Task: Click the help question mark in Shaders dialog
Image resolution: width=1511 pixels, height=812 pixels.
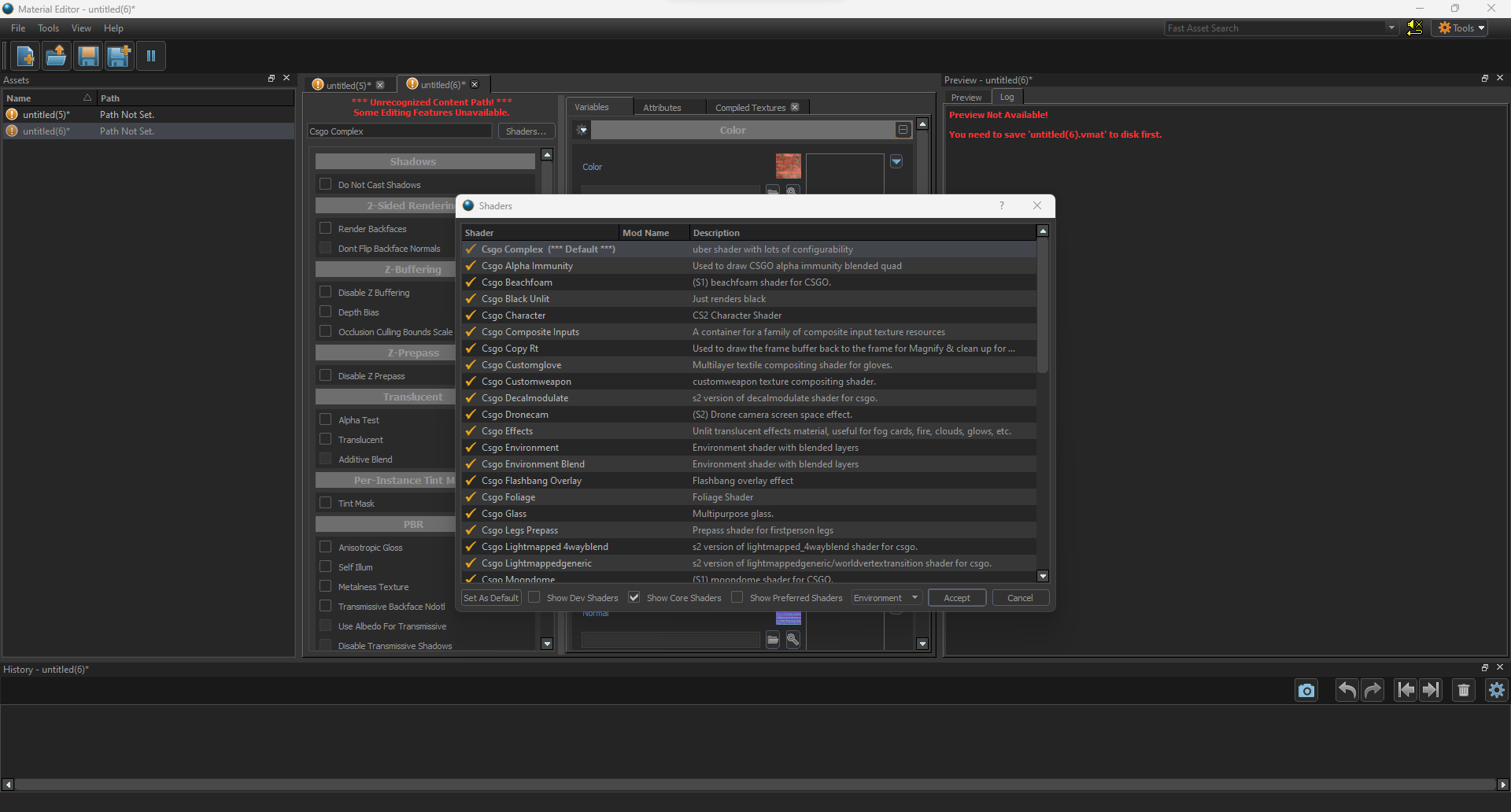Action: 1002,205
